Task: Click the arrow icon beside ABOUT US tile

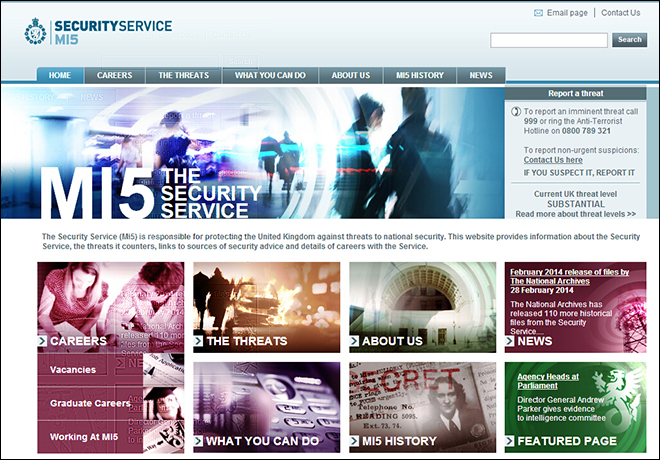Action: 354,341
